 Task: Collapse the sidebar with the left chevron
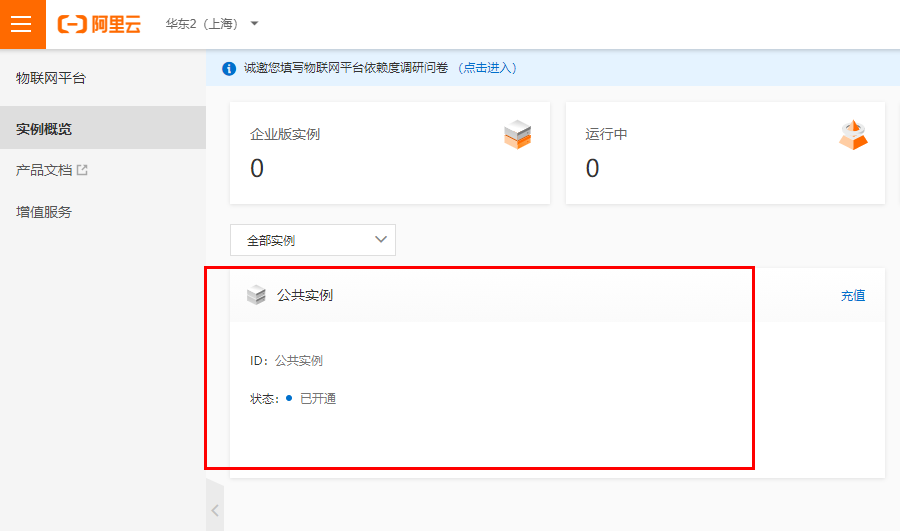pos(215,510)
